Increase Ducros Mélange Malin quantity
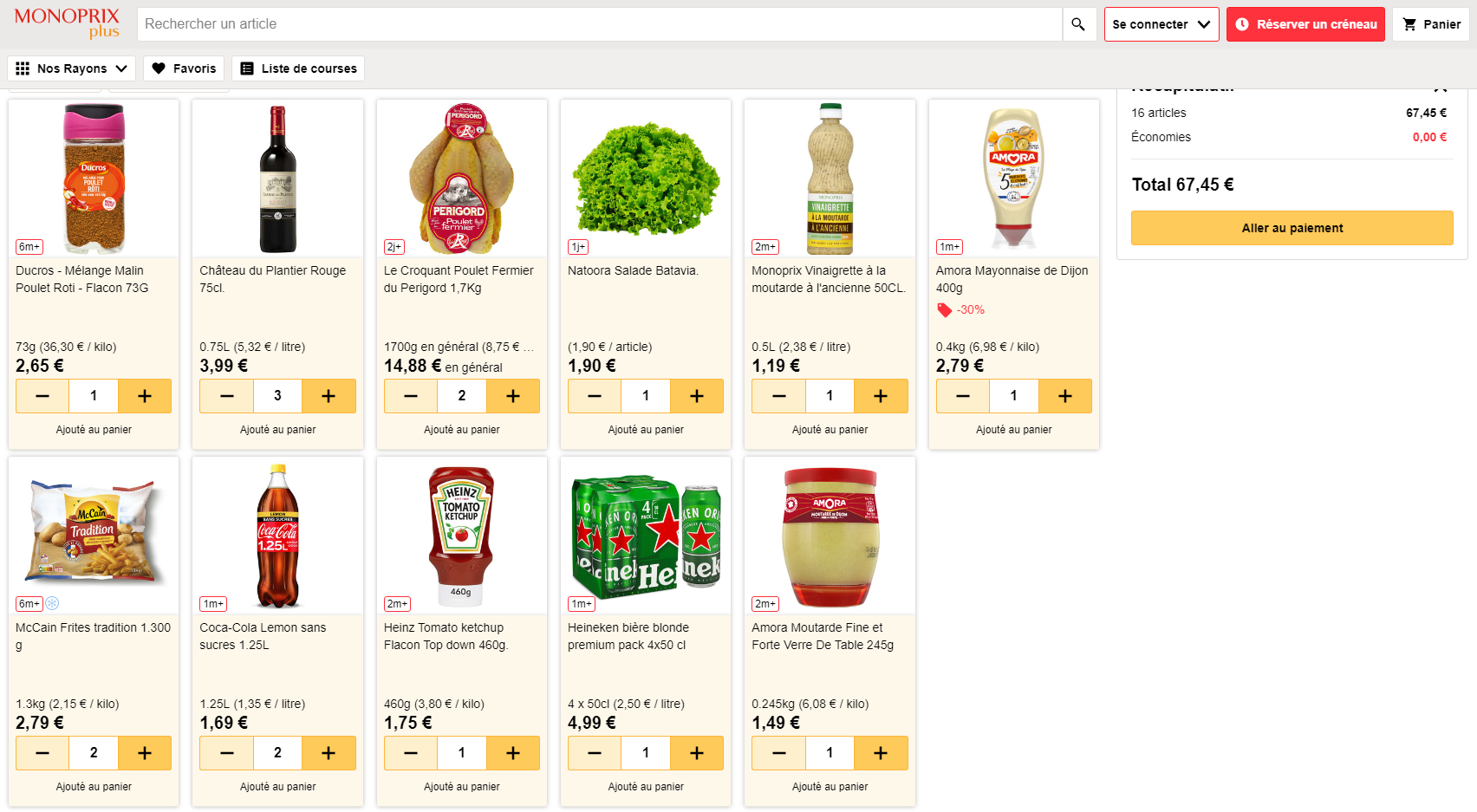The image size is (1477, 812). 145,396
